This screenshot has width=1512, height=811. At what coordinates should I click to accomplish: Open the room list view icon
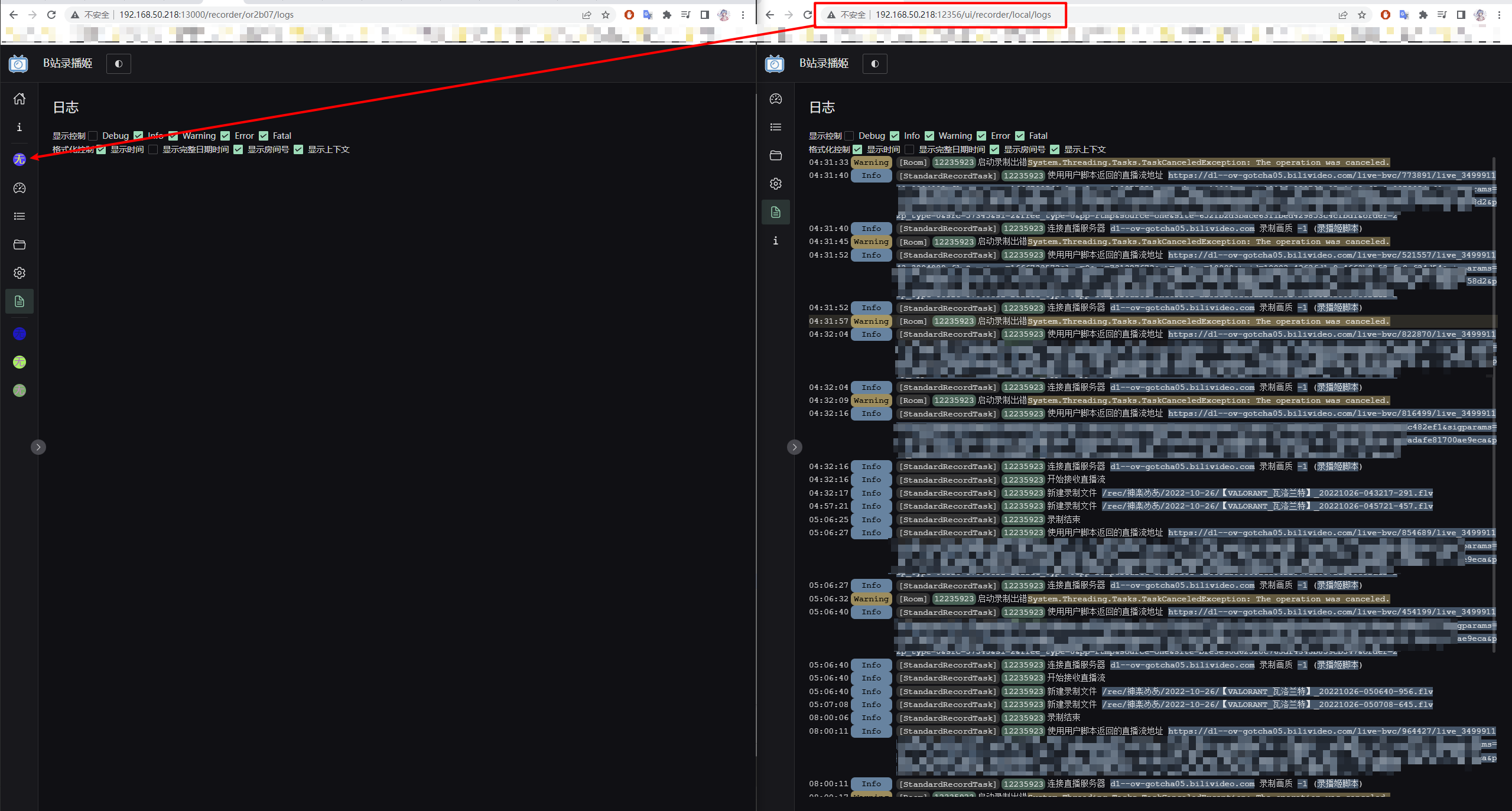19,216
